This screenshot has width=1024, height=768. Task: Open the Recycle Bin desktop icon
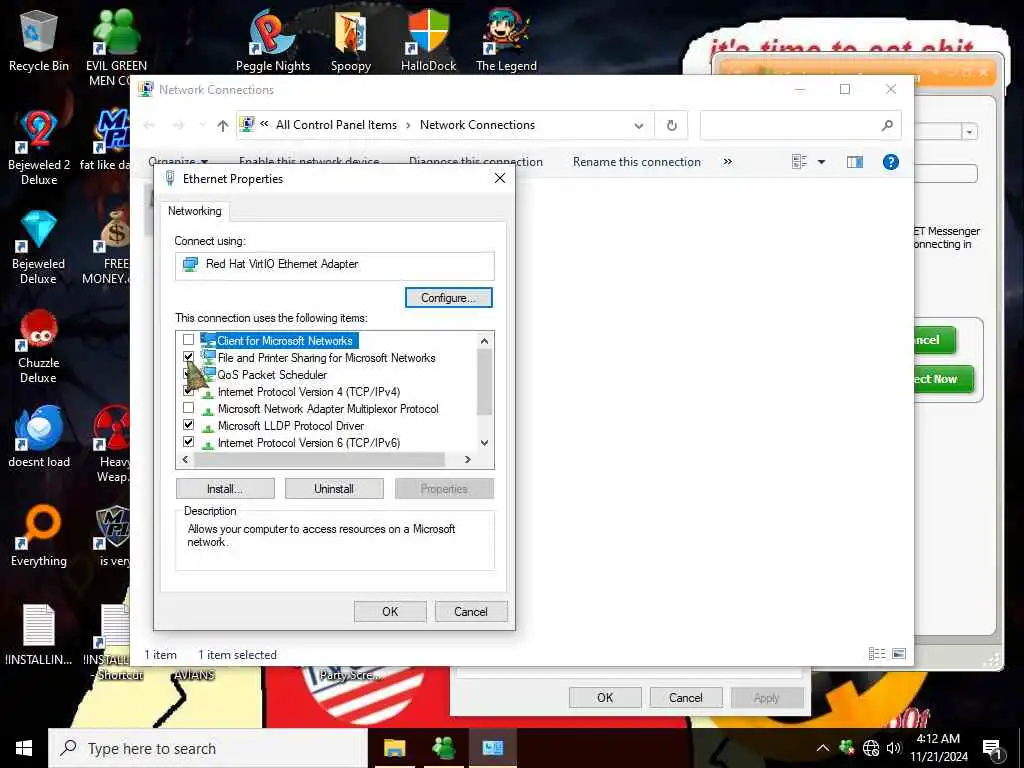(39, 40)
